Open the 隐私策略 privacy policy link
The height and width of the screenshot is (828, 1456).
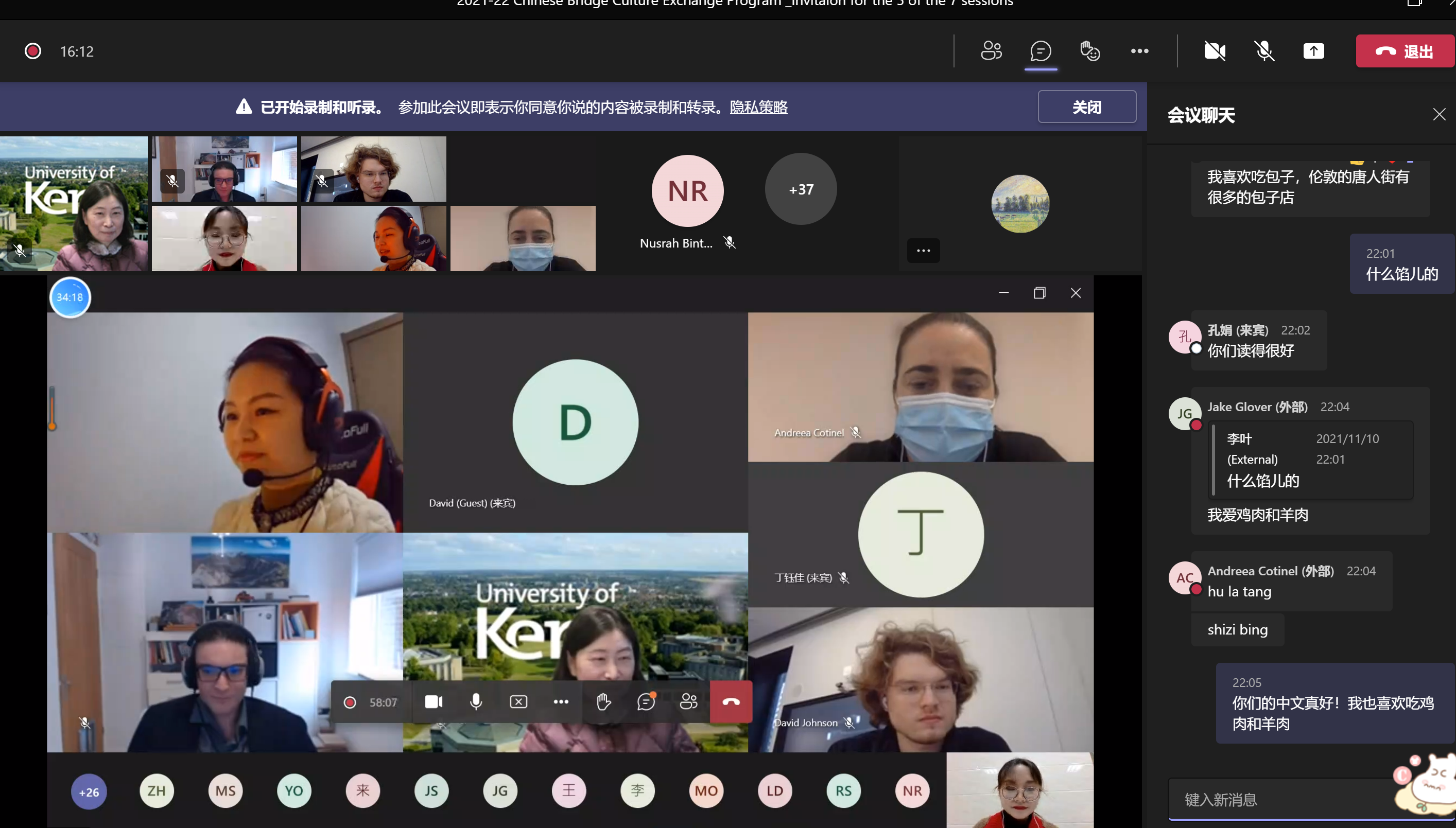pyautogui.click(x=758, y=107)
